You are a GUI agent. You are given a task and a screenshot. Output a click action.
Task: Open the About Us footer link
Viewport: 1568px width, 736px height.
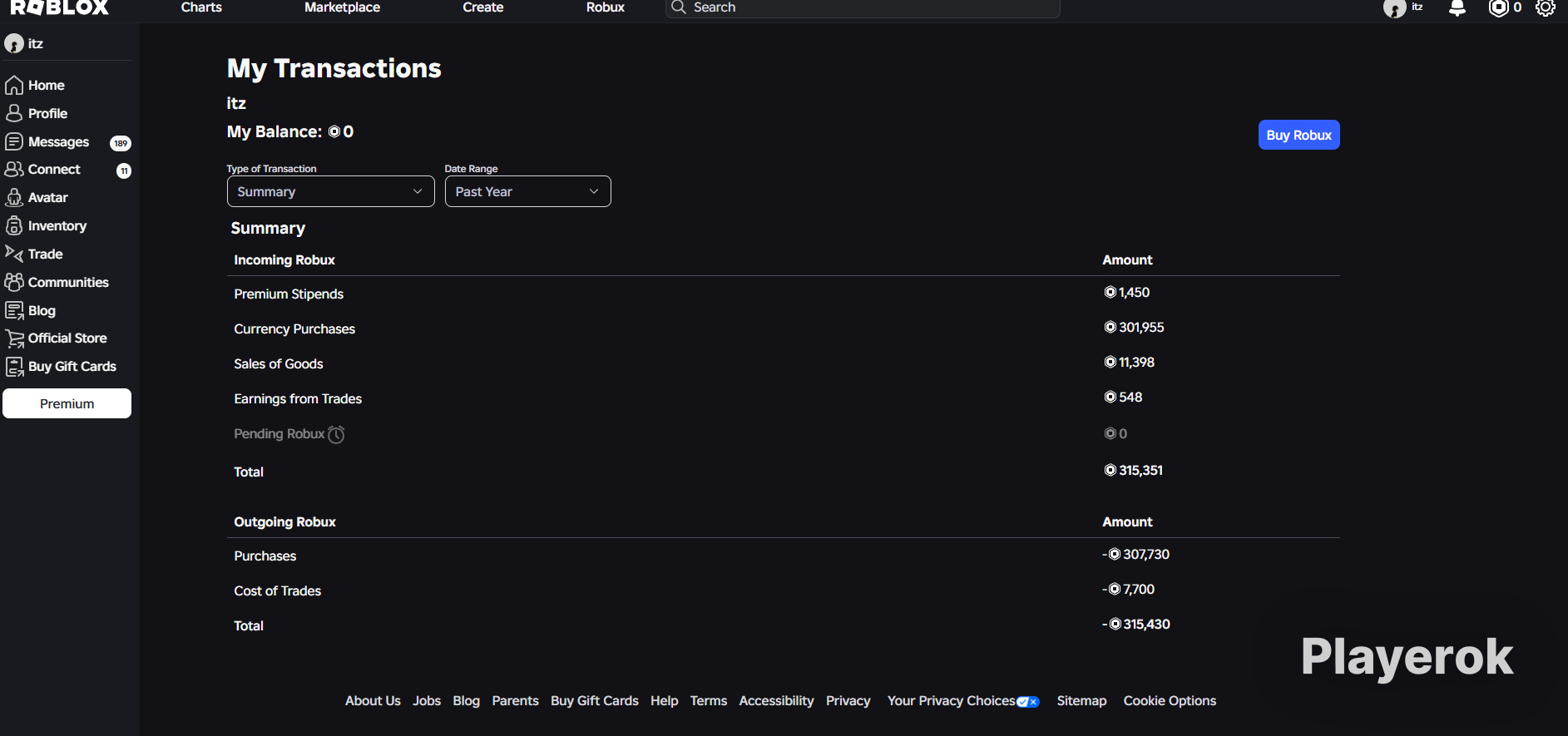click(373, 700)
